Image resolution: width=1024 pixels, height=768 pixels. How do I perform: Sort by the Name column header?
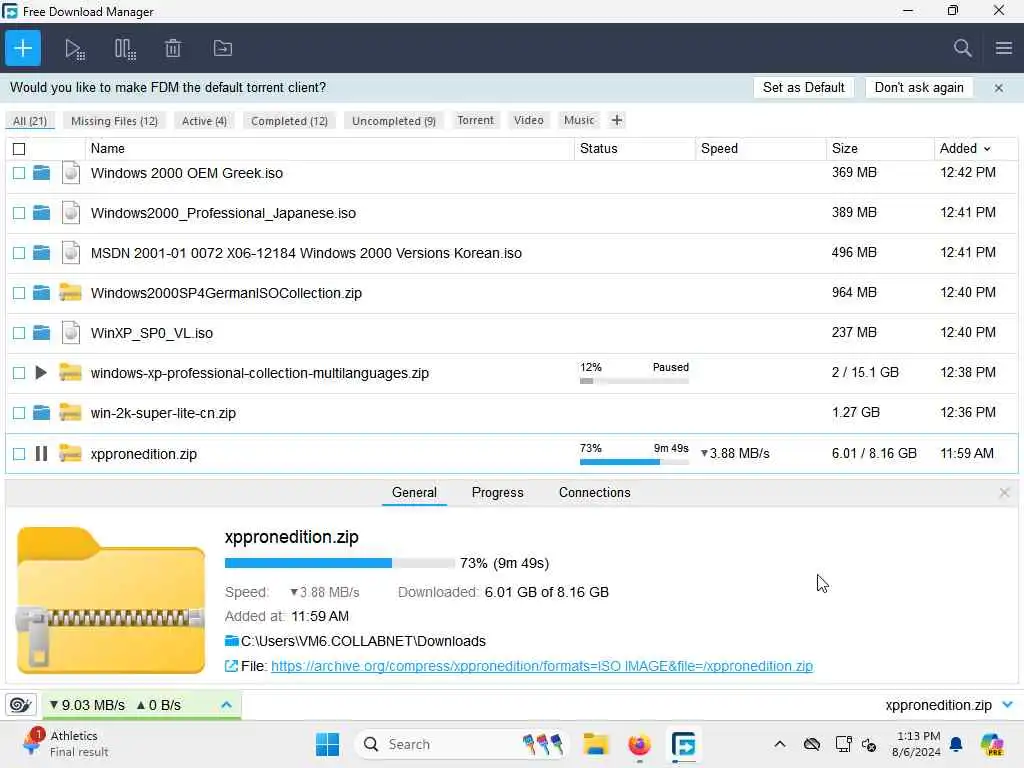click(x=108, y=149)
